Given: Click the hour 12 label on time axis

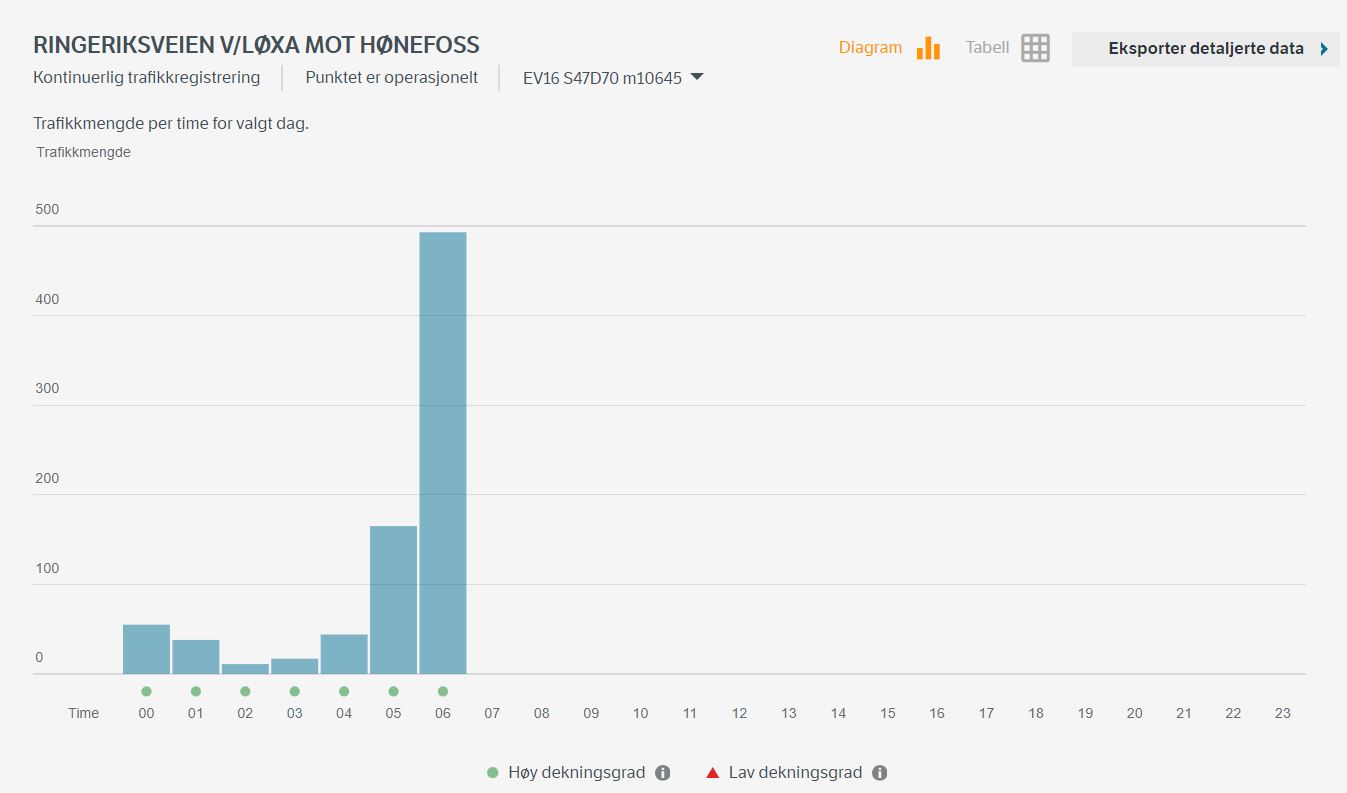Looking at the screenshot, I should point(739,713).
